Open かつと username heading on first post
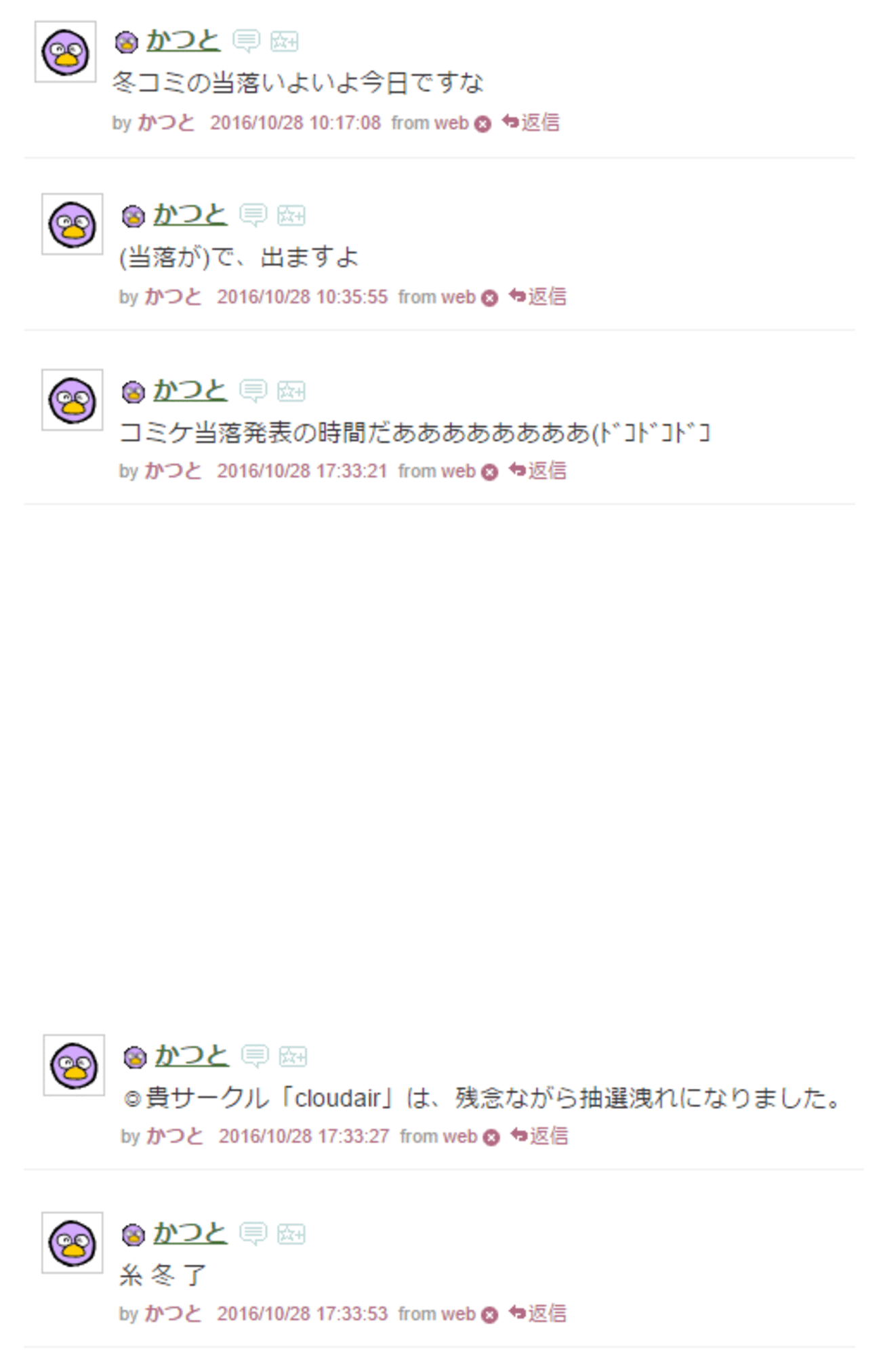The height and width of the screenshot is (1372, 881). 183,41
